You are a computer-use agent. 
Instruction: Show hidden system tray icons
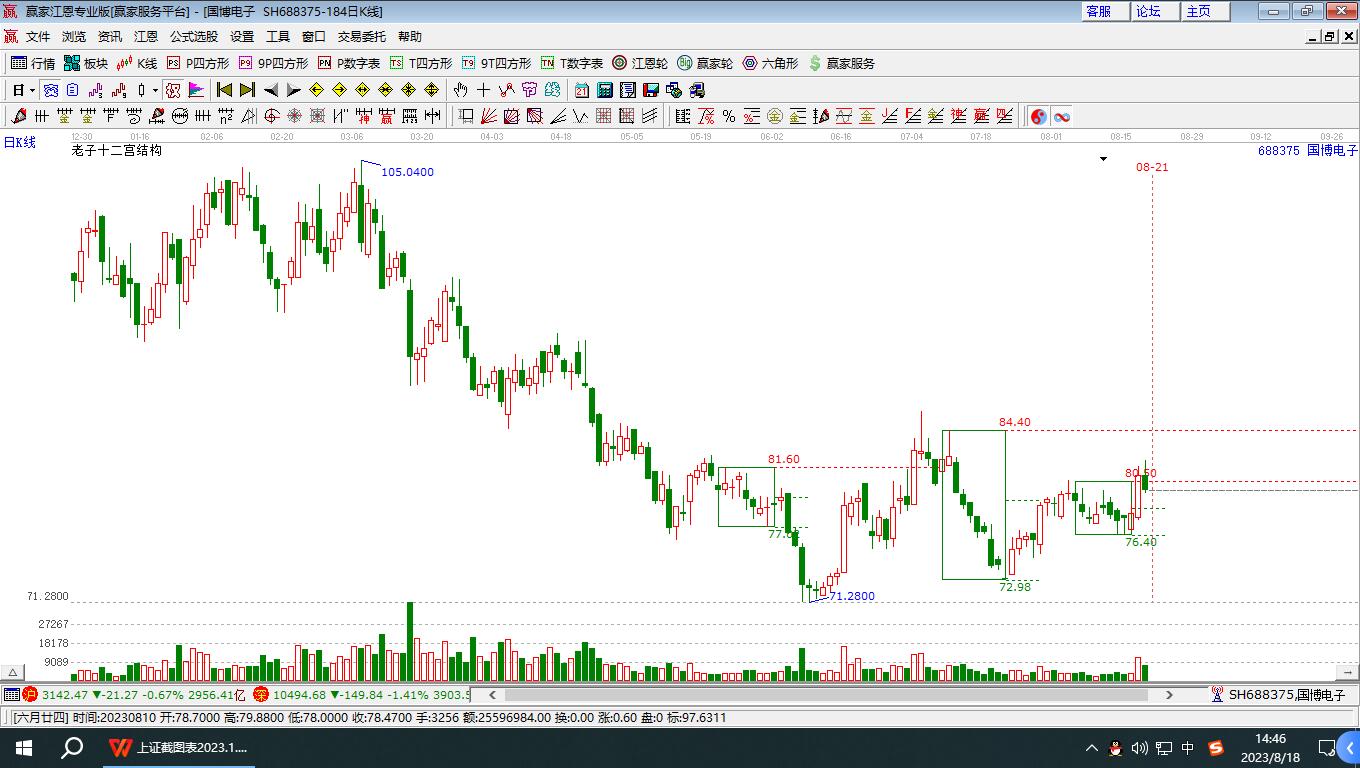(1092, 748)
